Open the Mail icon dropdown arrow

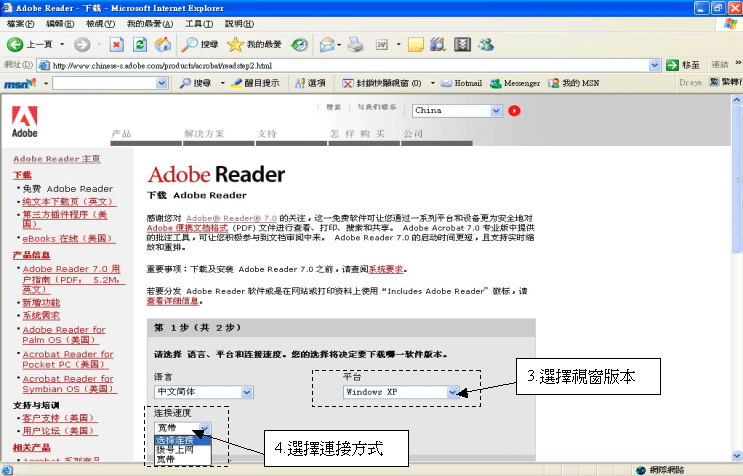pos(339,45)
